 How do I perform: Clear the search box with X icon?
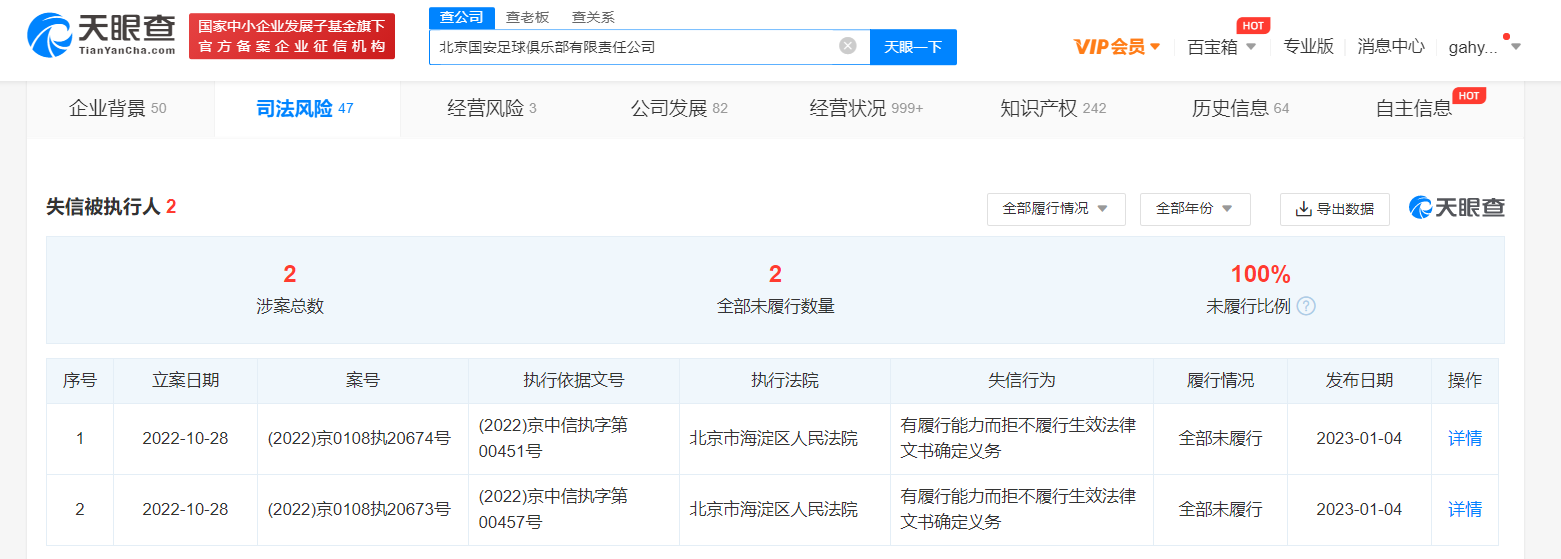pos(847,46)
